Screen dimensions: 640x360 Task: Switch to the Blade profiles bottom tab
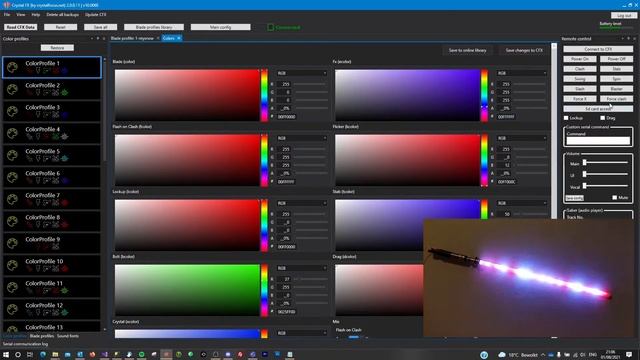[x=42, y=336]
